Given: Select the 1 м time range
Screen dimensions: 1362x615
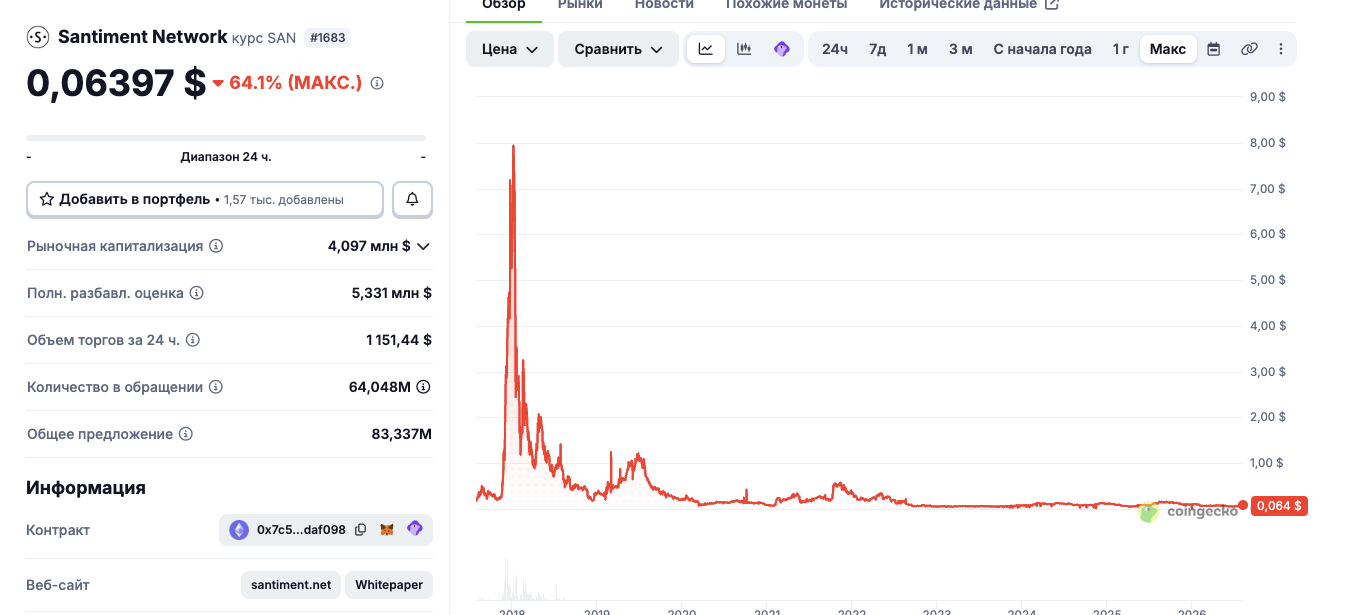Looking at the screenshot, I should pyautogui.click(x=917, y=49).
